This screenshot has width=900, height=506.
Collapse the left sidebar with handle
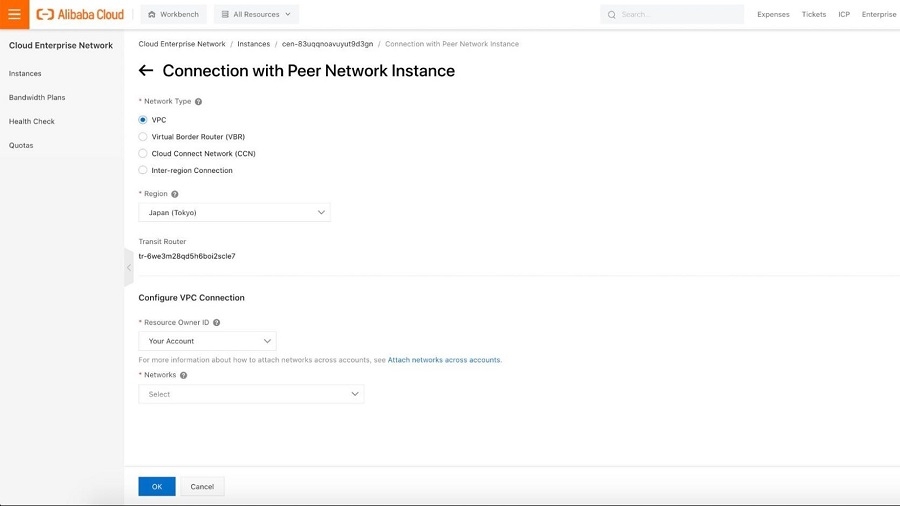click(x=128, y=267)
